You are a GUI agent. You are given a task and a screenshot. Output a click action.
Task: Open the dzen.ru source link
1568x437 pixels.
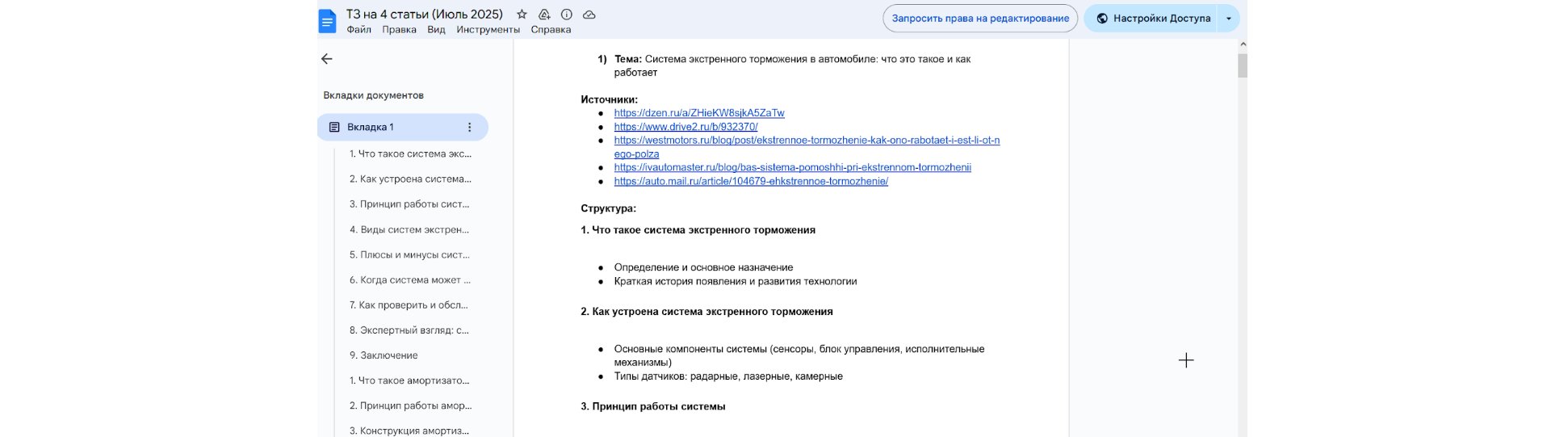698,113
